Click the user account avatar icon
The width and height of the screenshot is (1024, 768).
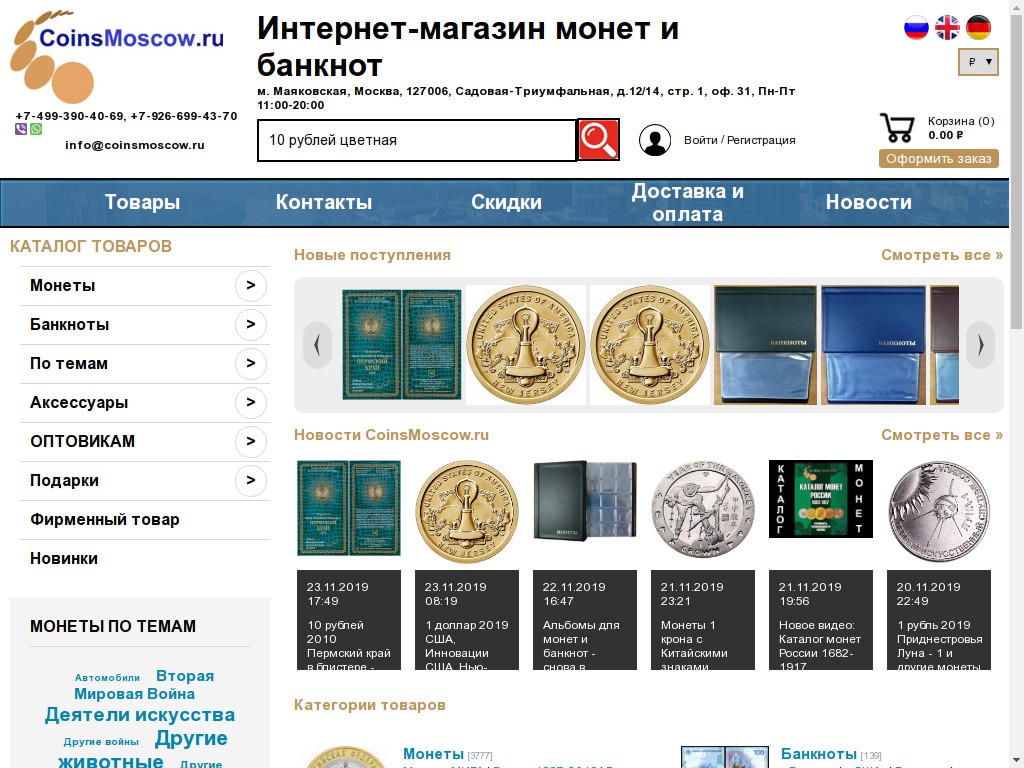pyautogui.click(x=655, y=140)
